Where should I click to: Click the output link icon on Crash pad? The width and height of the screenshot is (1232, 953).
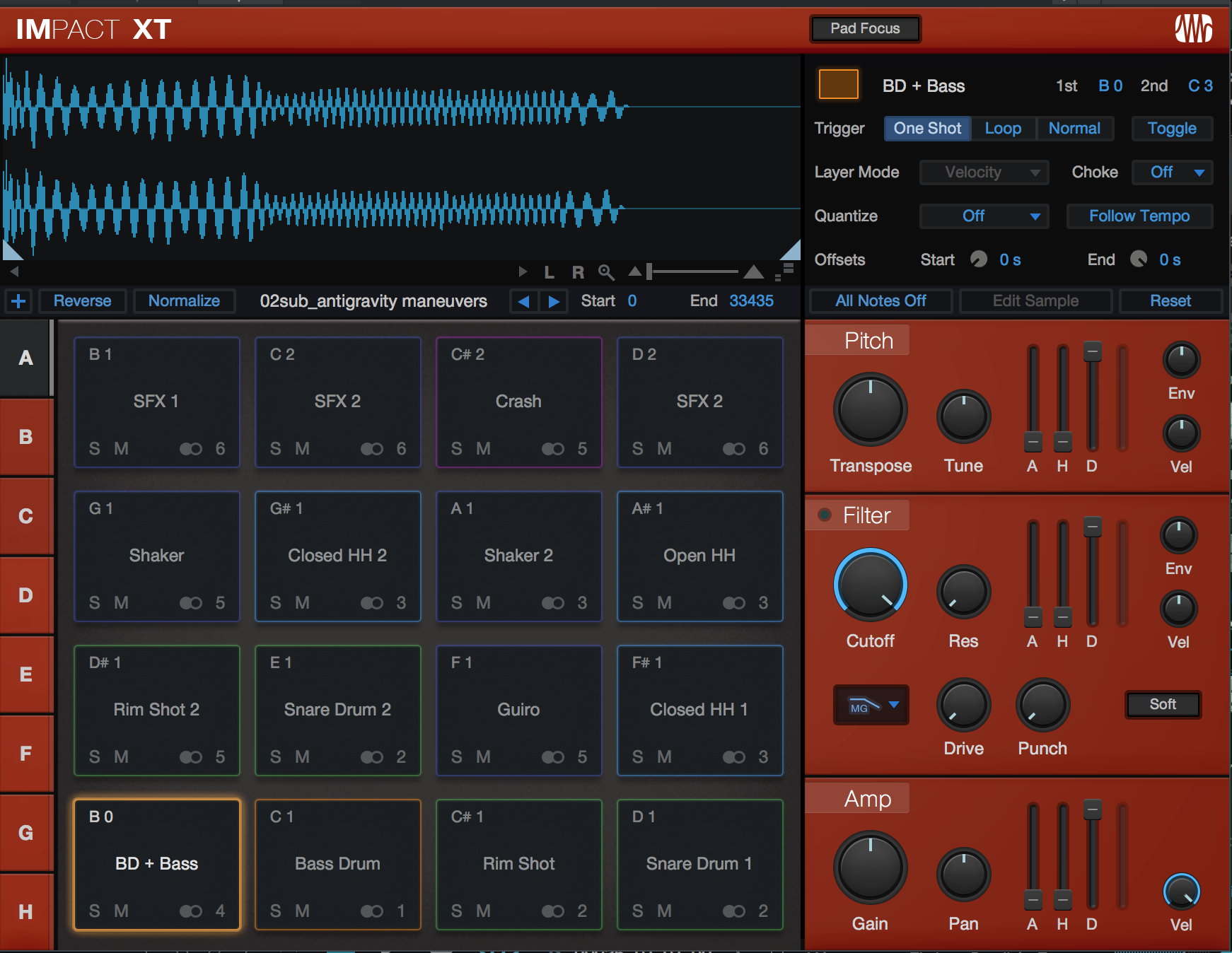coord(553,449)
